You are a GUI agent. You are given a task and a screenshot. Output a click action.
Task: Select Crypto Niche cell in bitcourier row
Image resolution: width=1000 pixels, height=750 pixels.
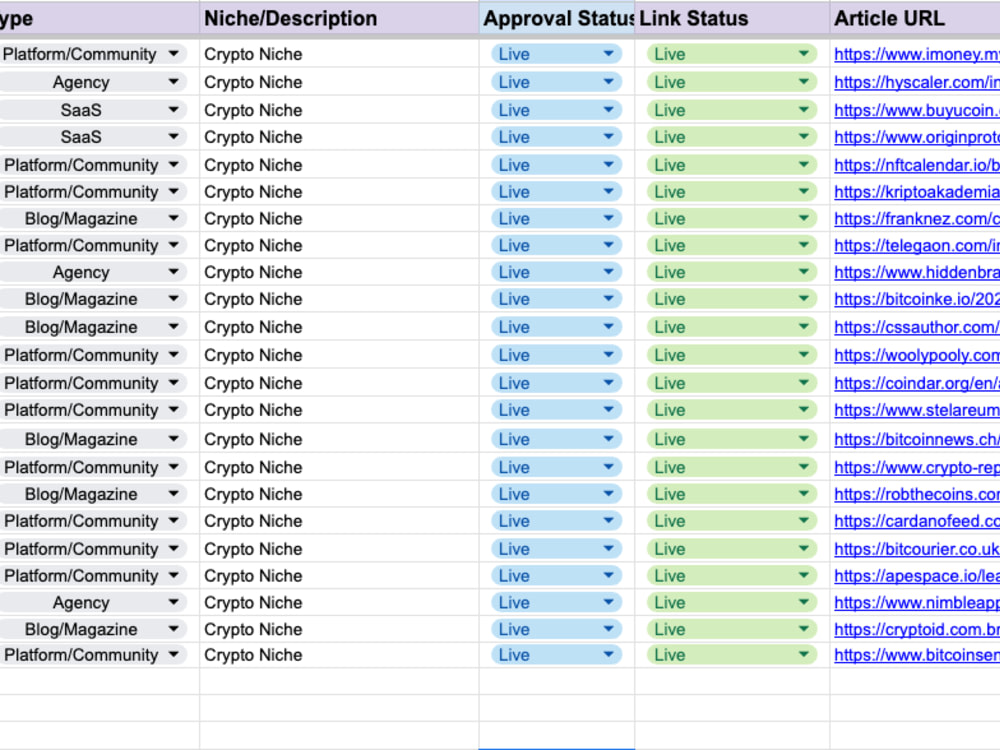pyautogui.click(x=339, y=549)
